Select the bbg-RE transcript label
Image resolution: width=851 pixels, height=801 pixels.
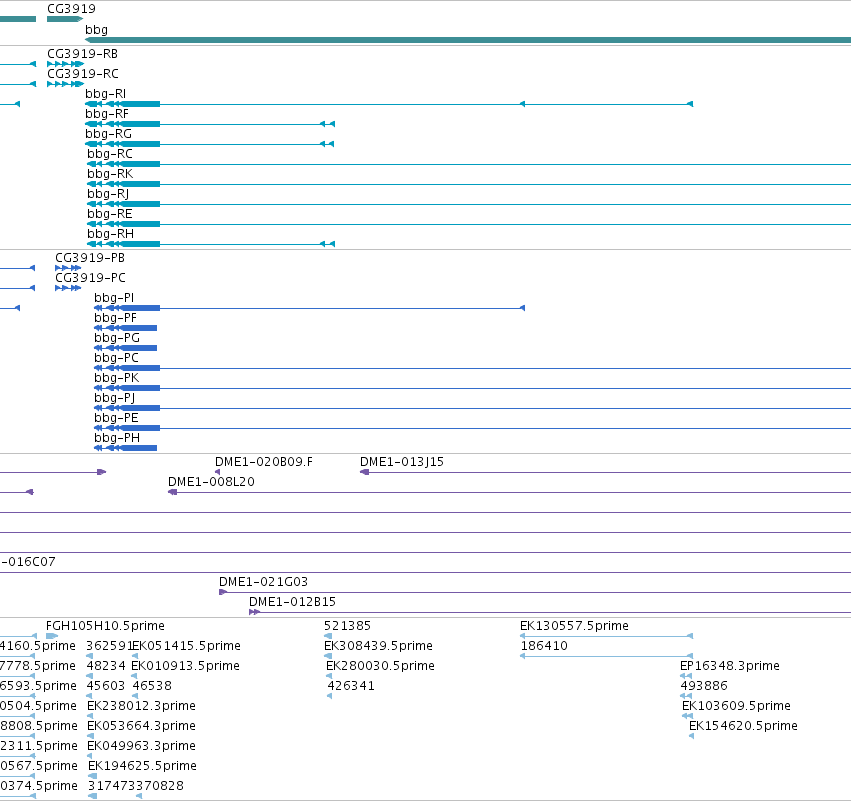coord(110,214)
